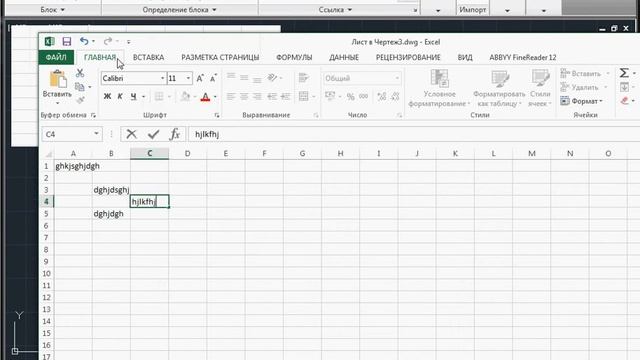Image resolution: width=640 pixels, height=360 pixels.
Task: Decrease the indent
Action: pos(272,96)
